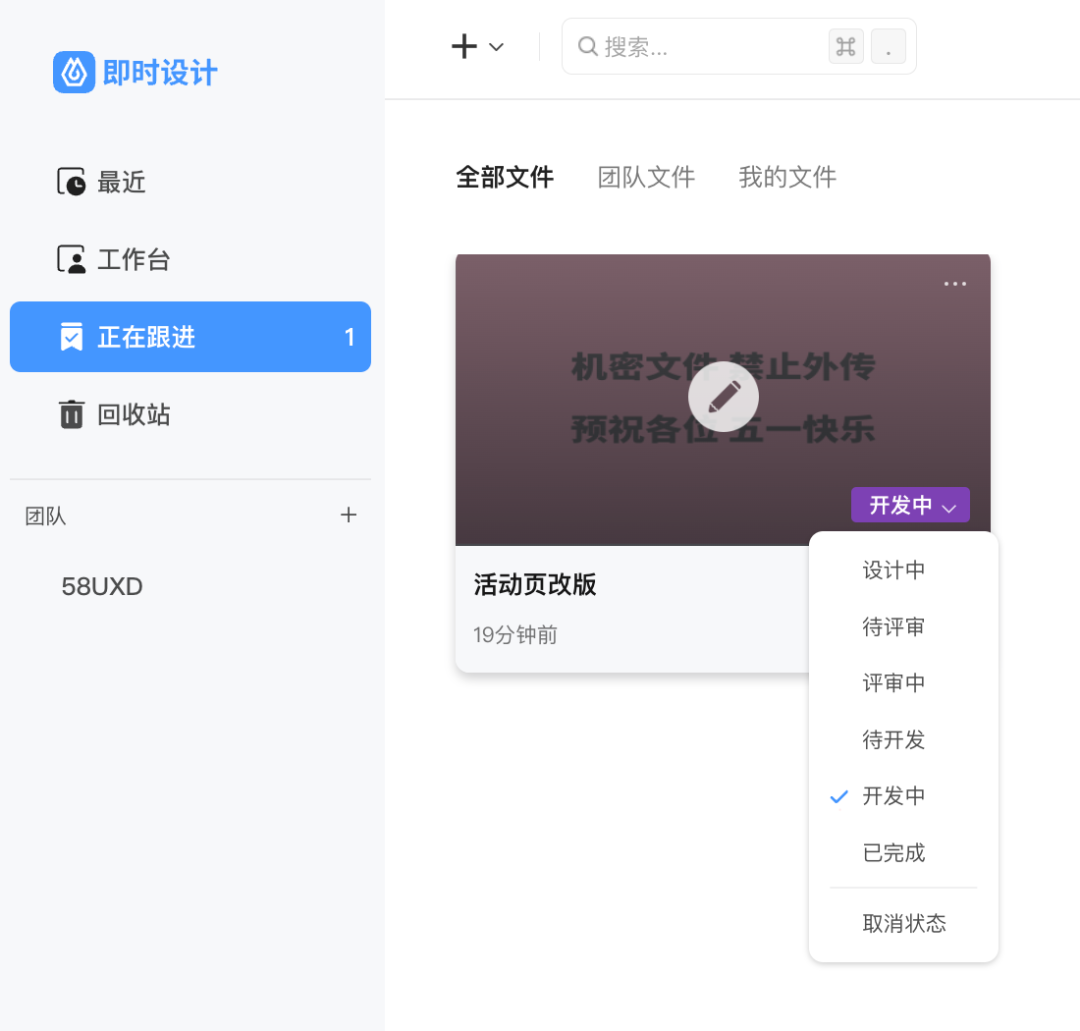Switch to the 我的文件 tab

click(787, 177)
